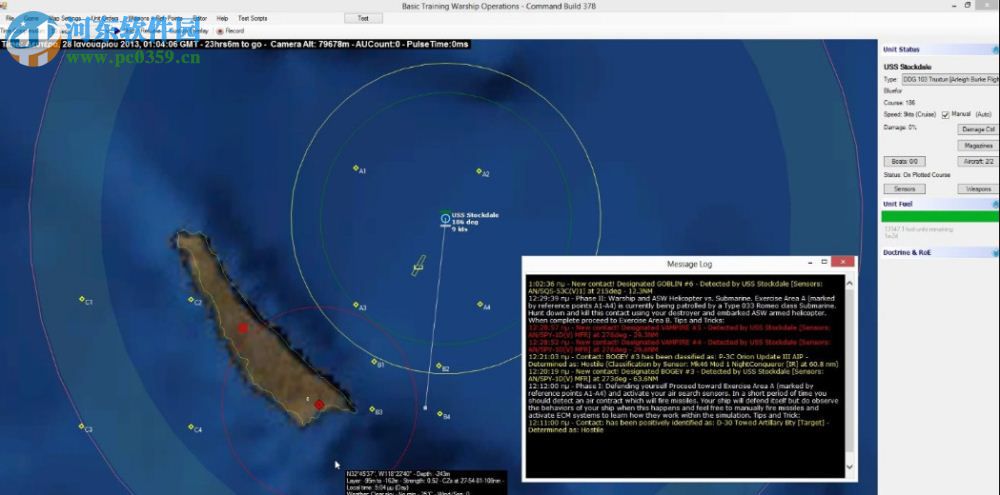Click the plotted course waypoint at line end
The height and width of the screenshot is (495, 1000).
click(425, 408)
